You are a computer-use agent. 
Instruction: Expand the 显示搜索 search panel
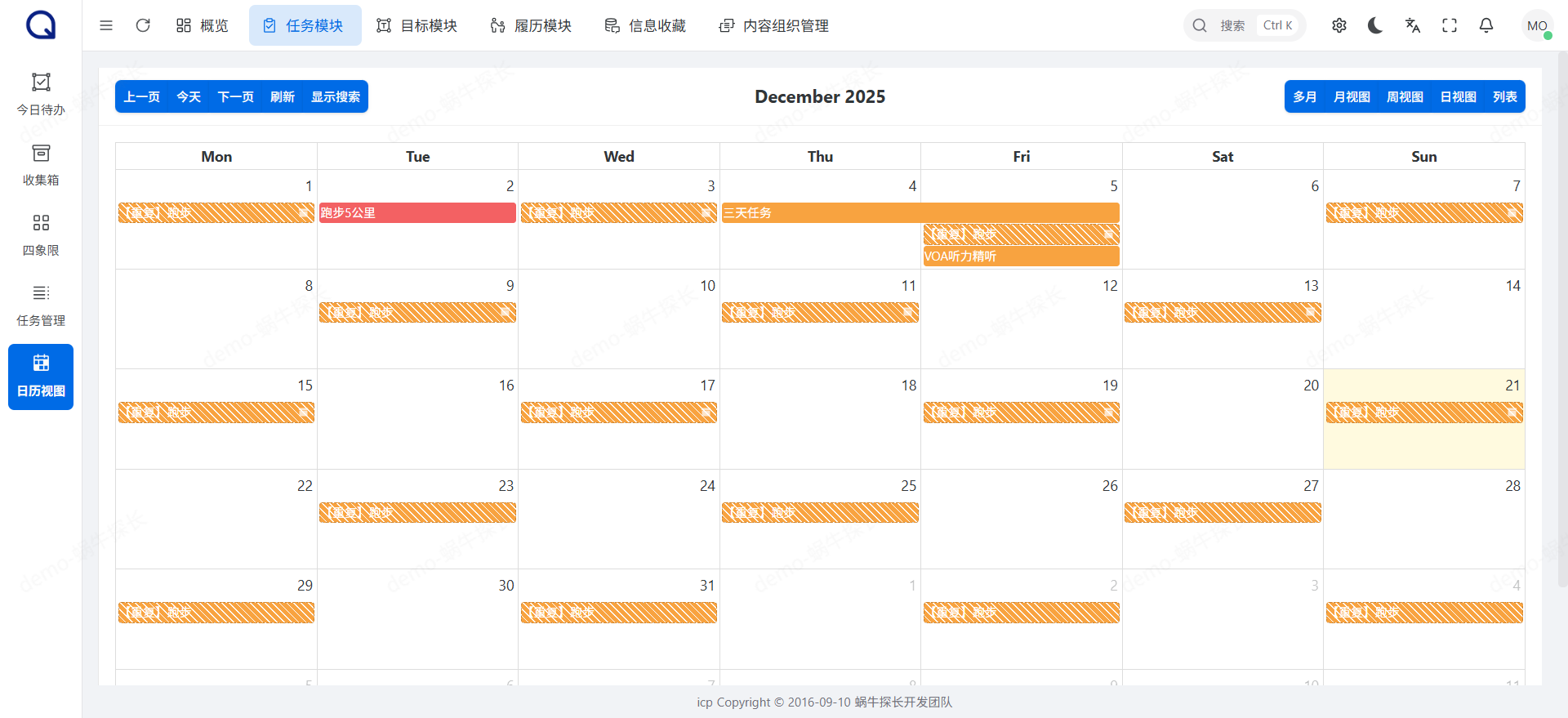tap(335, 96)
